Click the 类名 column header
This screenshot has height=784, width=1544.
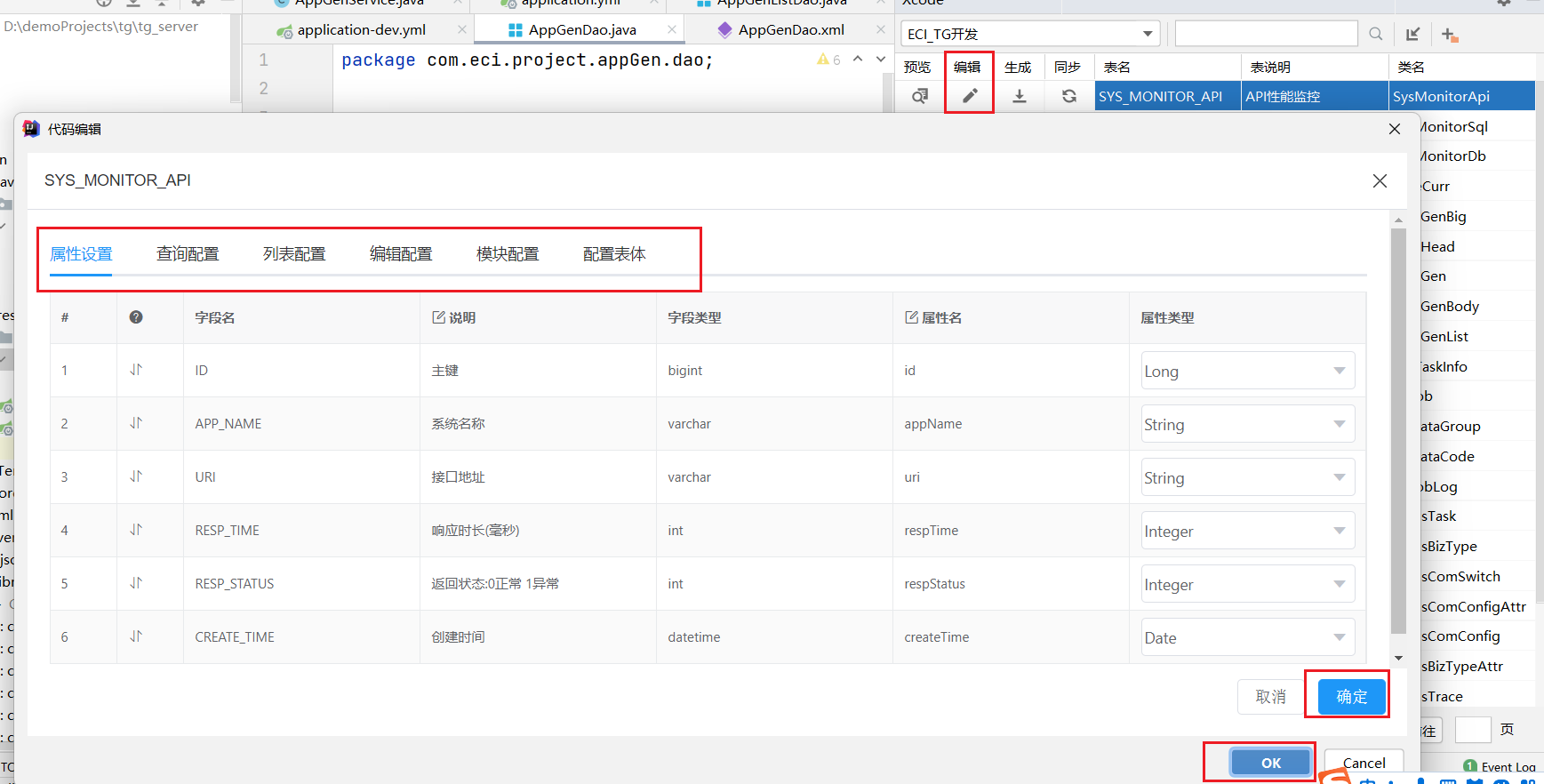[x=1462, y=67]
